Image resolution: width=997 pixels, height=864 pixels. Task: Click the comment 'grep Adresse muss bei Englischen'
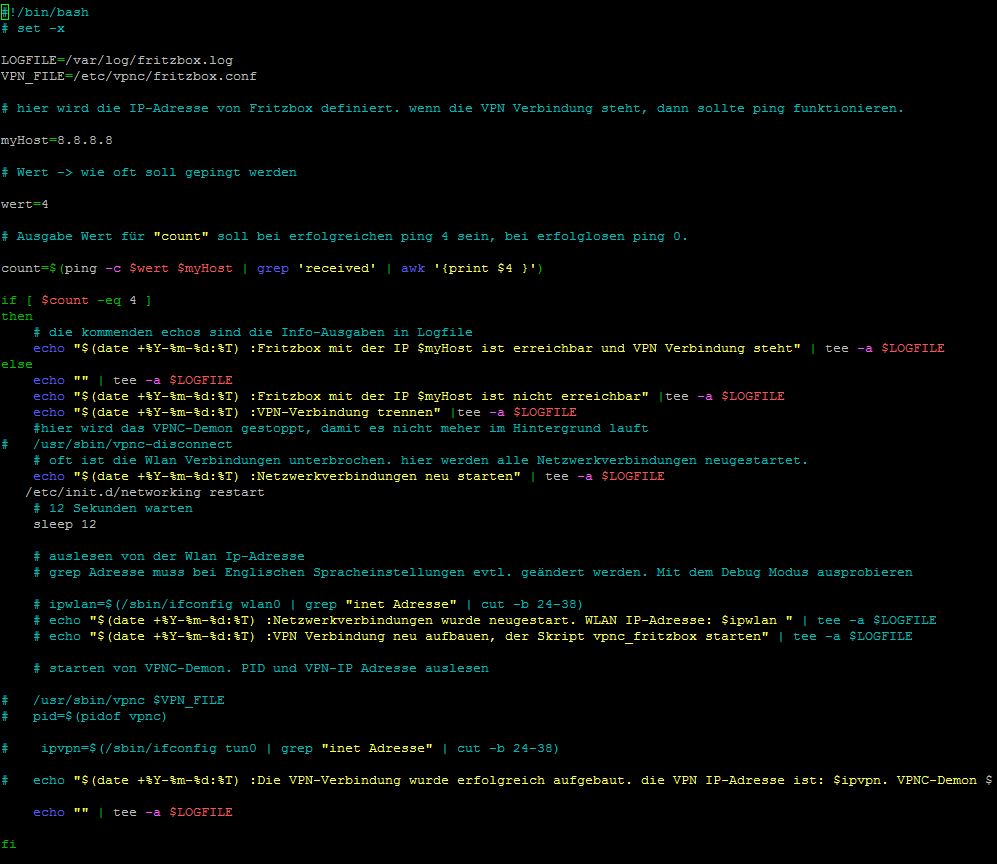pyautogui.click(x=472, y=572)
